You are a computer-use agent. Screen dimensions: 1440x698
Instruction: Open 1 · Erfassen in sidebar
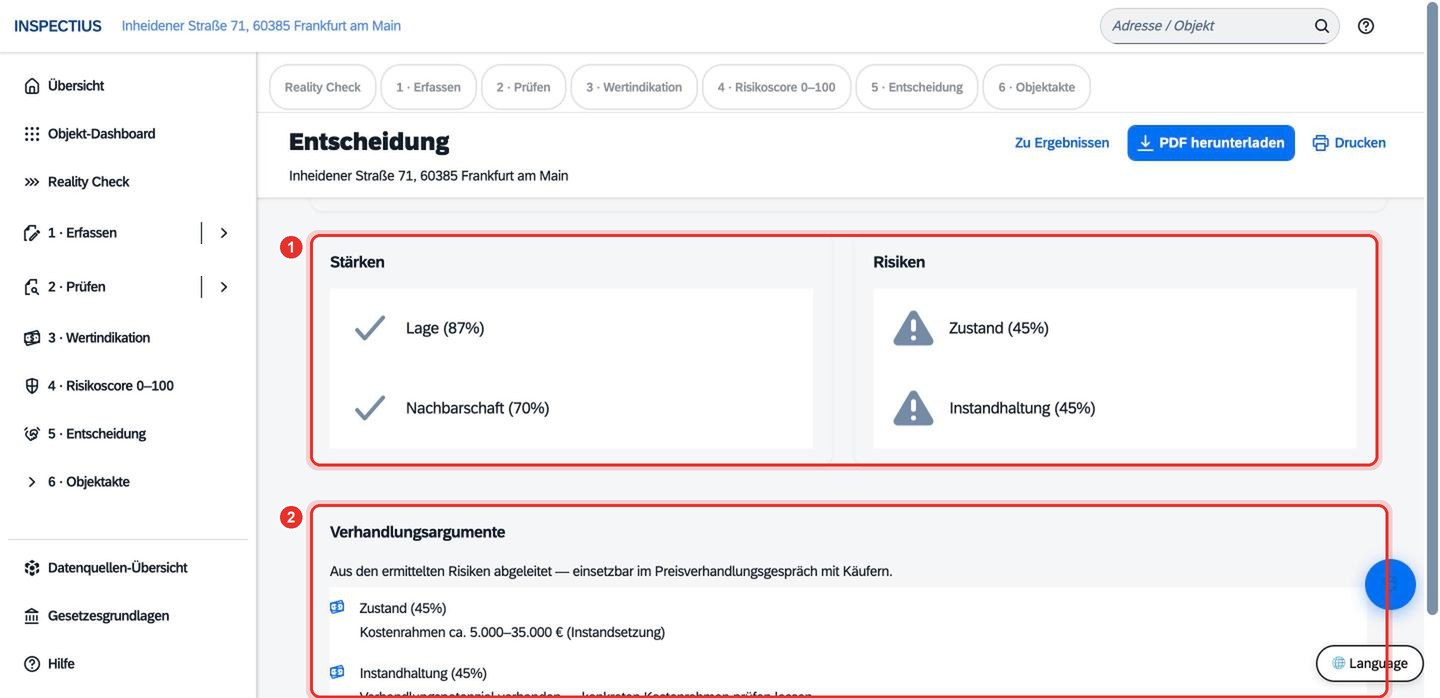point(82,233)
